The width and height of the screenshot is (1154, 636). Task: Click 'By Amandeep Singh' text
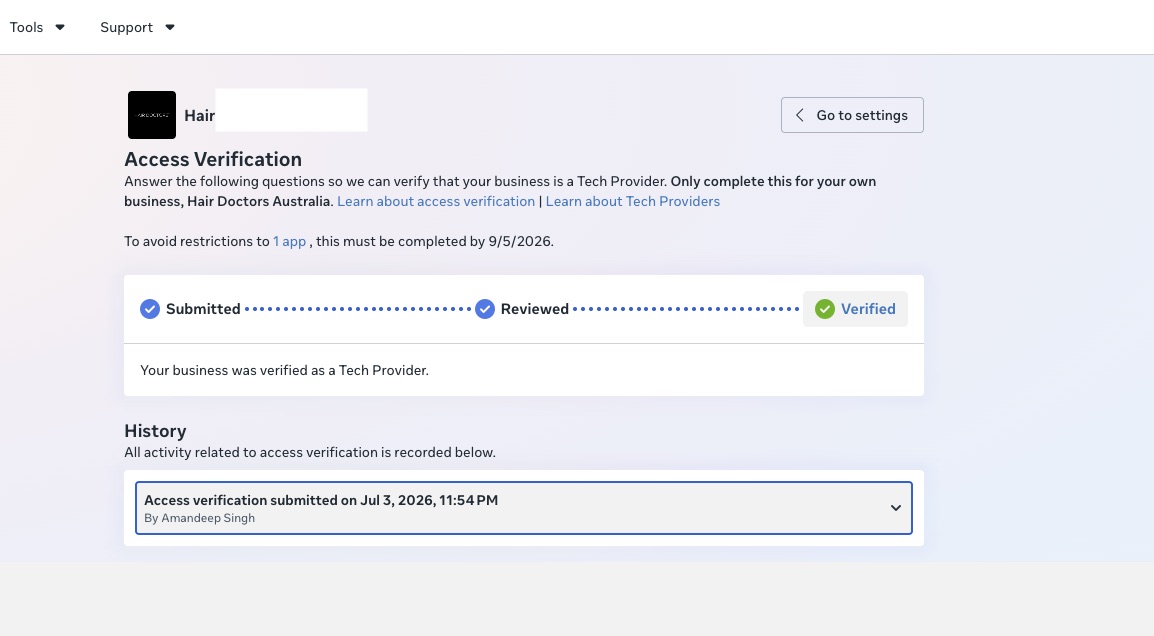coord(199,518)
